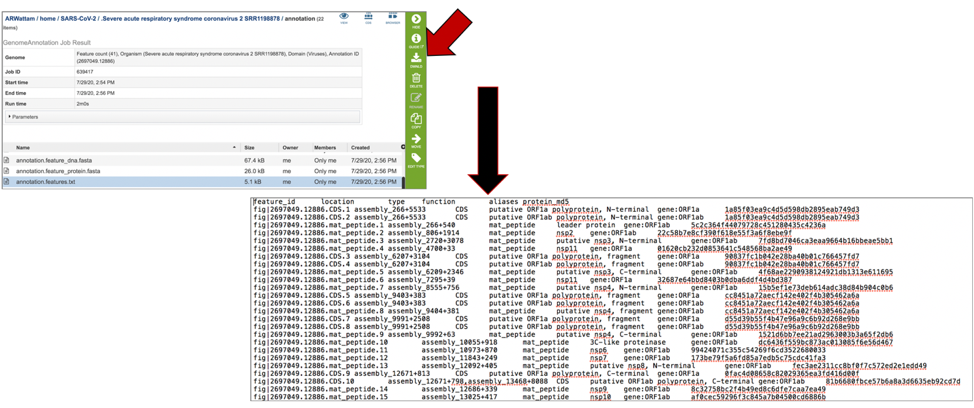
Task: Select annotation.feature_protein.fasta file row
Action: [x=58, y=171]
